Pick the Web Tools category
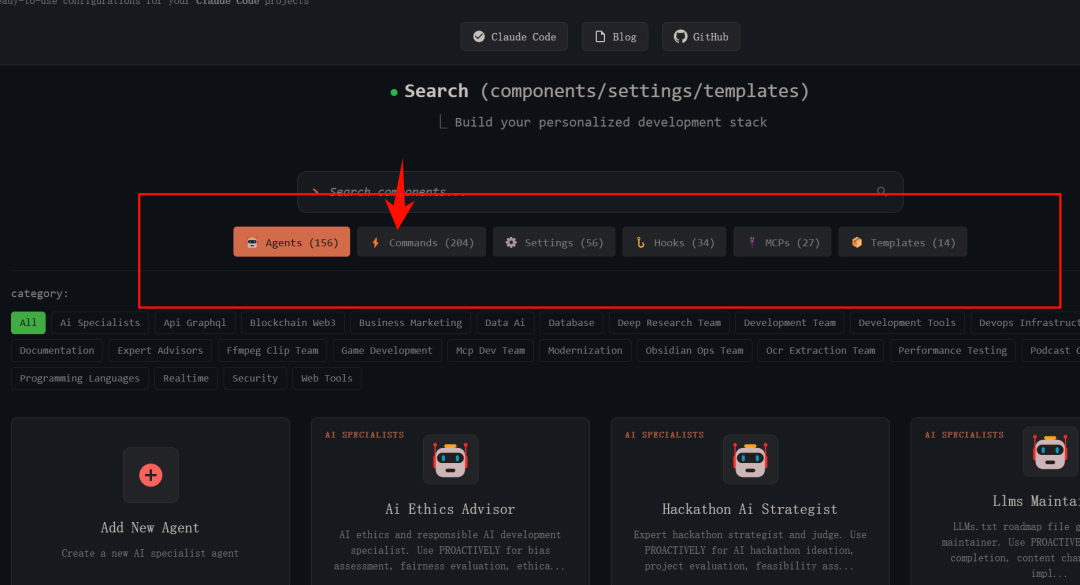The image size is (1080, 585). coord(326,378)
